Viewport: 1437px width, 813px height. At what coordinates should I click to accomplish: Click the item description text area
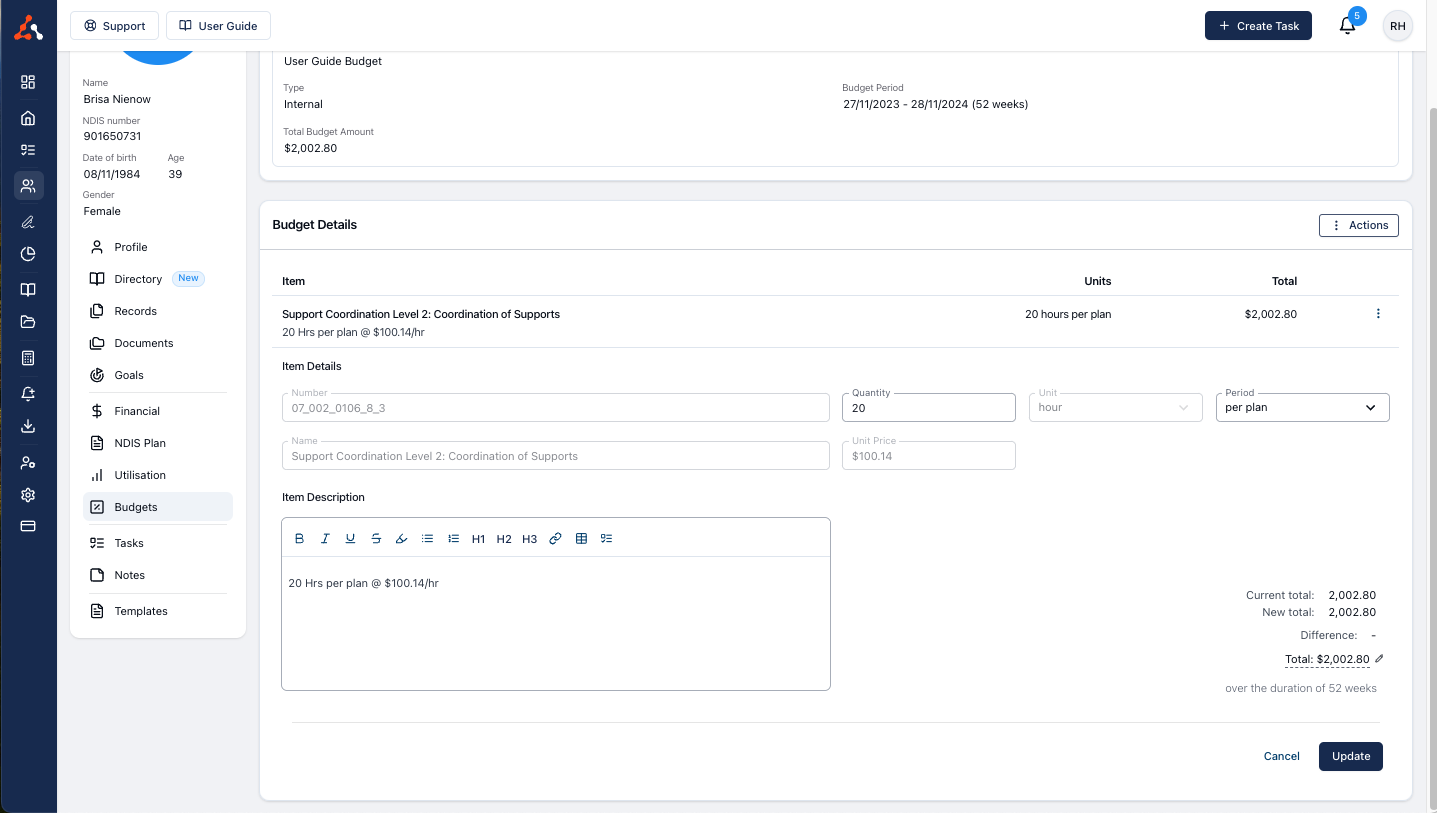[556, 623]
